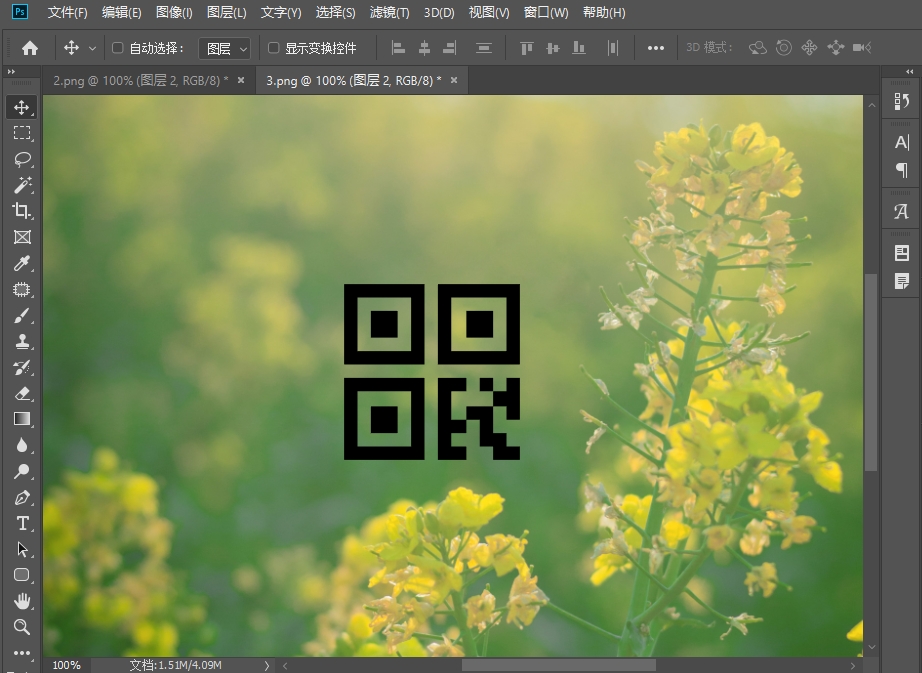Align vertical centers of layers
This screenshot has width=922, height=673.
[x=553, y=48]
